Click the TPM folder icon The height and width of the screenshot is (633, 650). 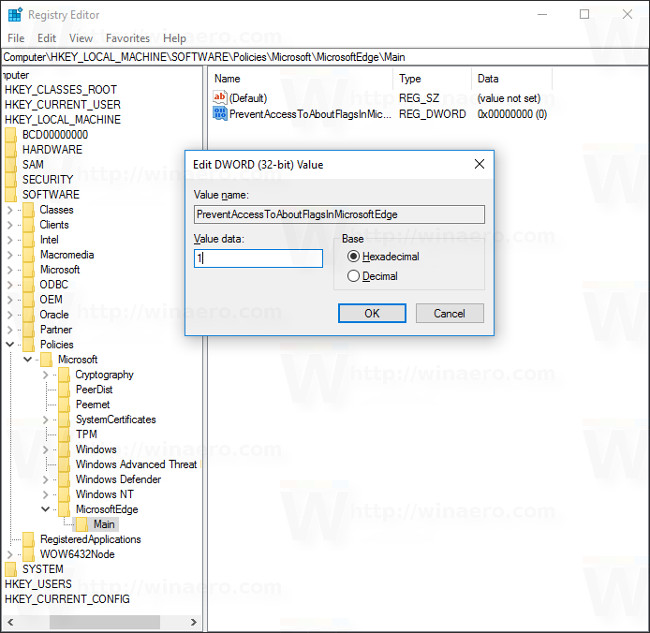click(x=64, y=434)
